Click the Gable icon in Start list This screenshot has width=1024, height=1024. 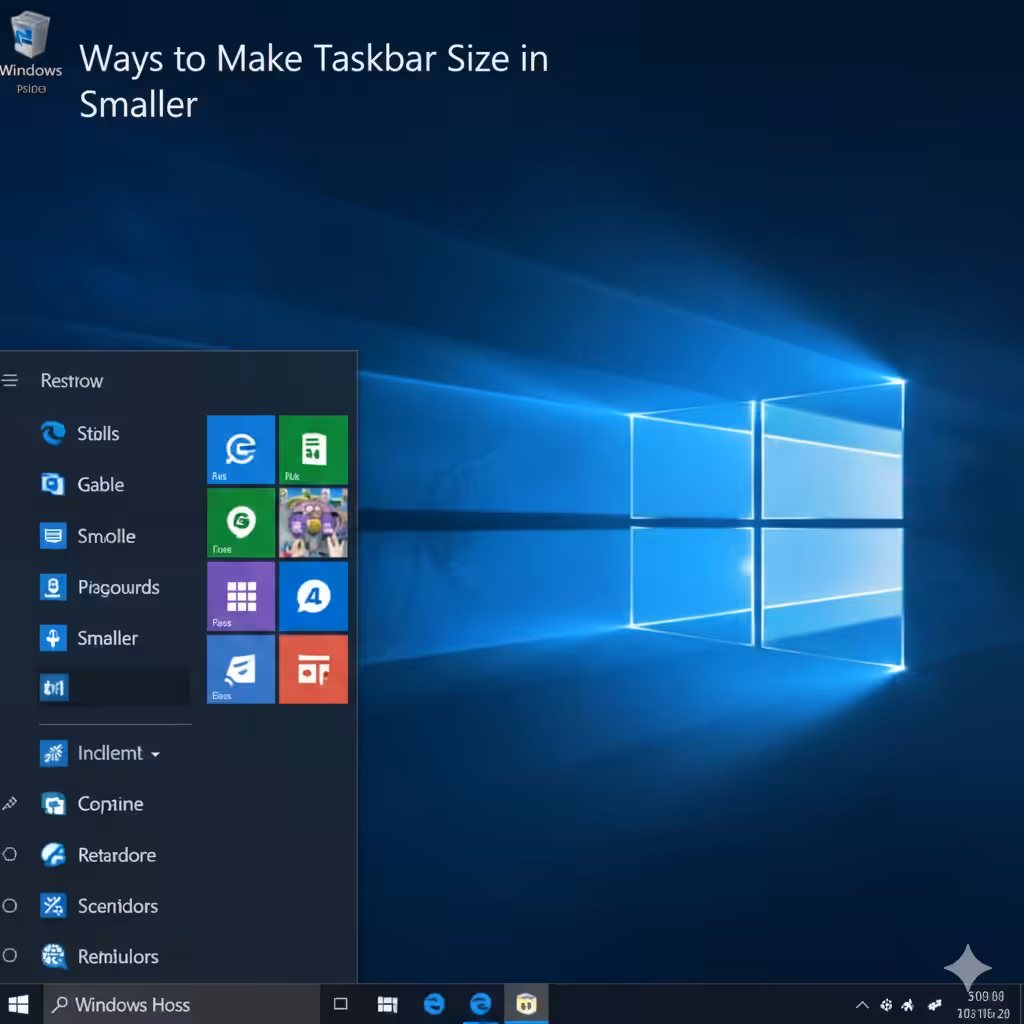tap(53, 484)
